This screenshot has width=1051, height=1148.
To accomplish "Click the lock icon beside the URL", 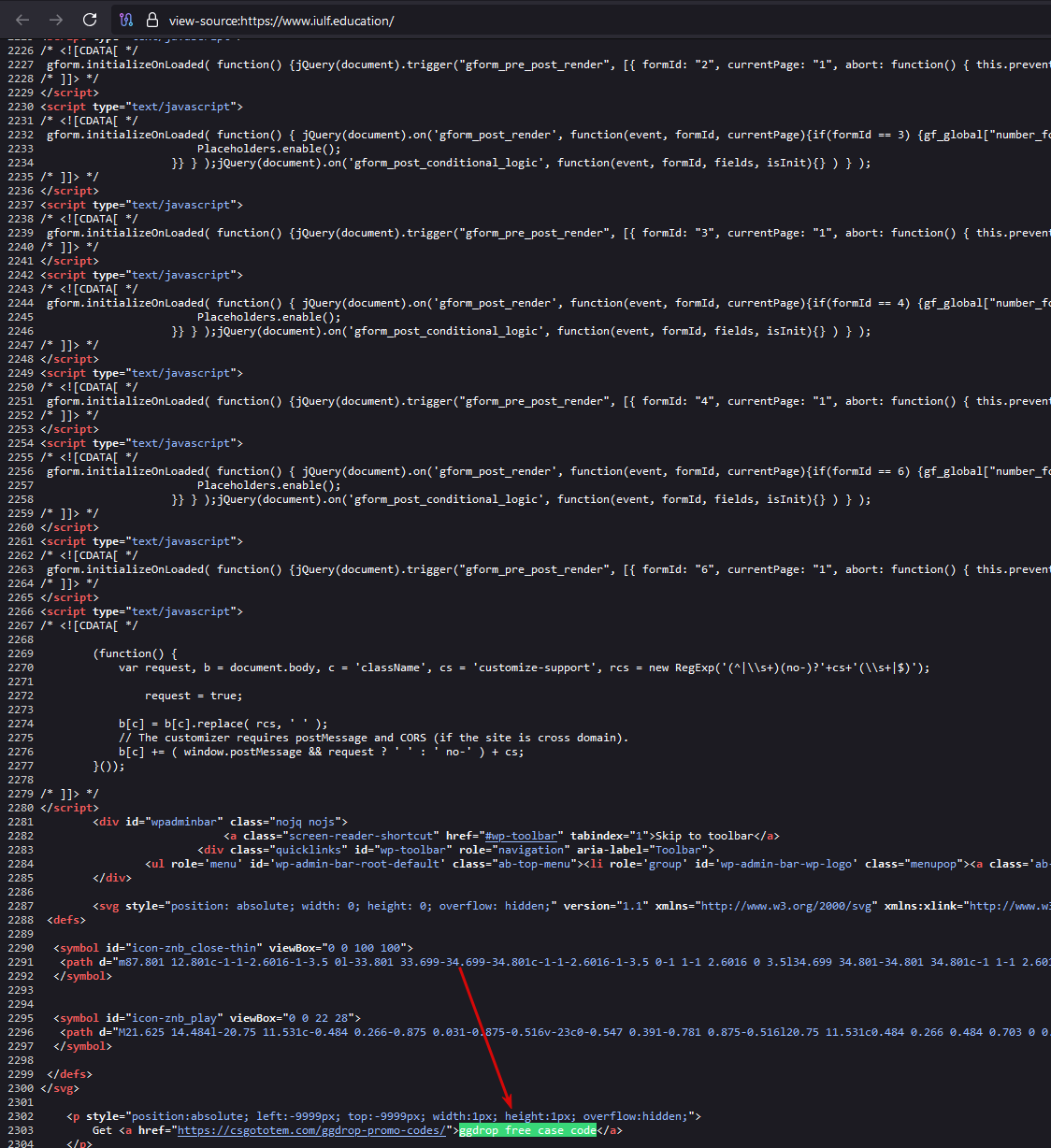I will point(152,20).
